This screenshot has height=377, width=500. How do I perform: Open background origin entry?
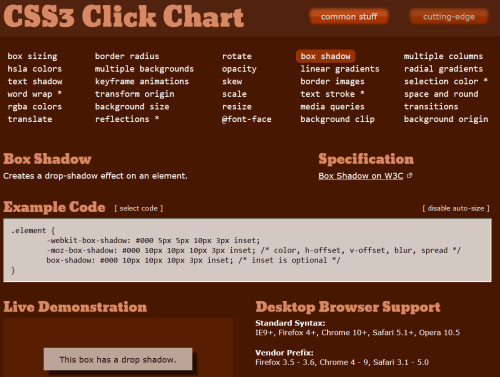(x=446, y=119)
